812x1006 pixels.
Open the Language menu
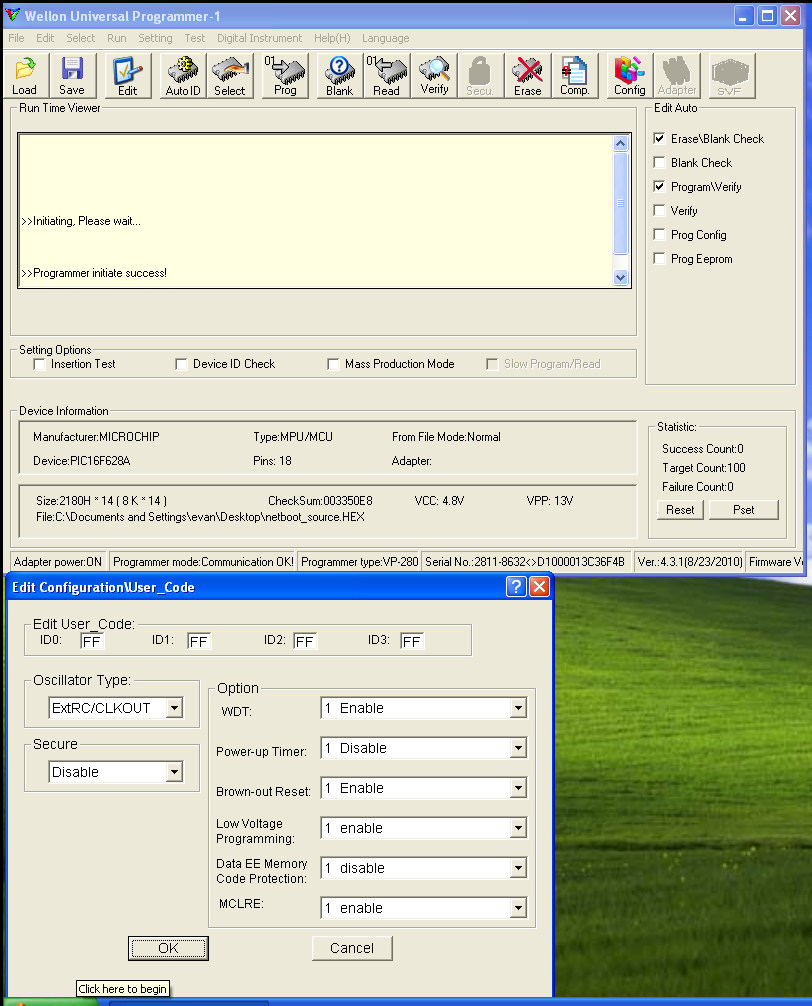pos(385,38)
